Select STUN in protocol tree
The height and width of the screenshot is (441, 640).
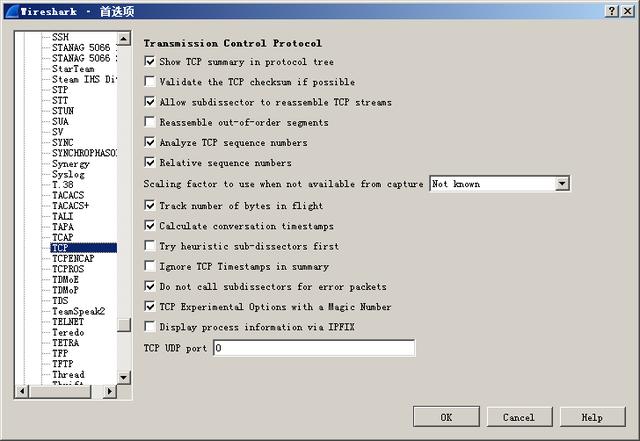pos(63,111)
